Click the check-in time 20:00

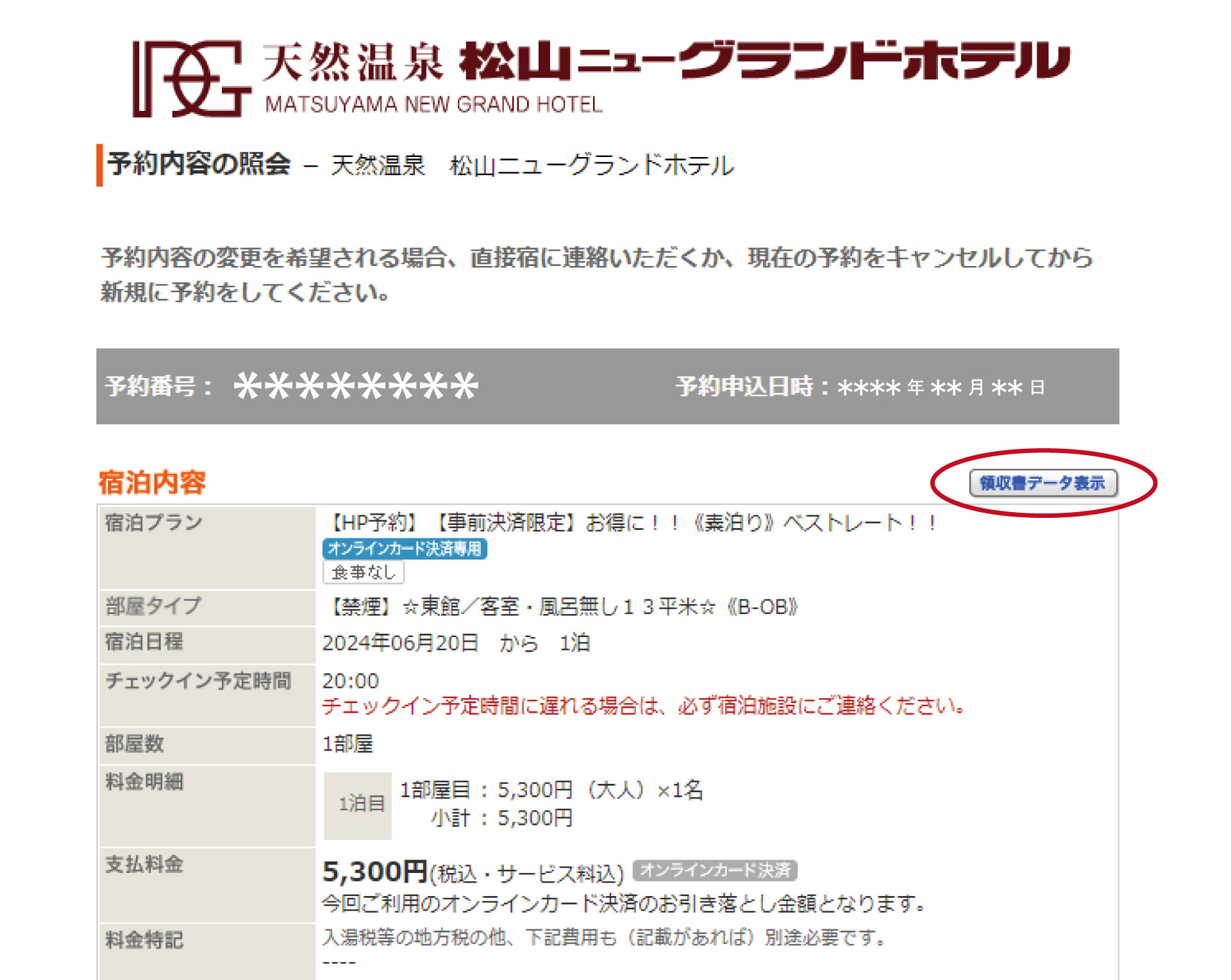coord(350,681)
